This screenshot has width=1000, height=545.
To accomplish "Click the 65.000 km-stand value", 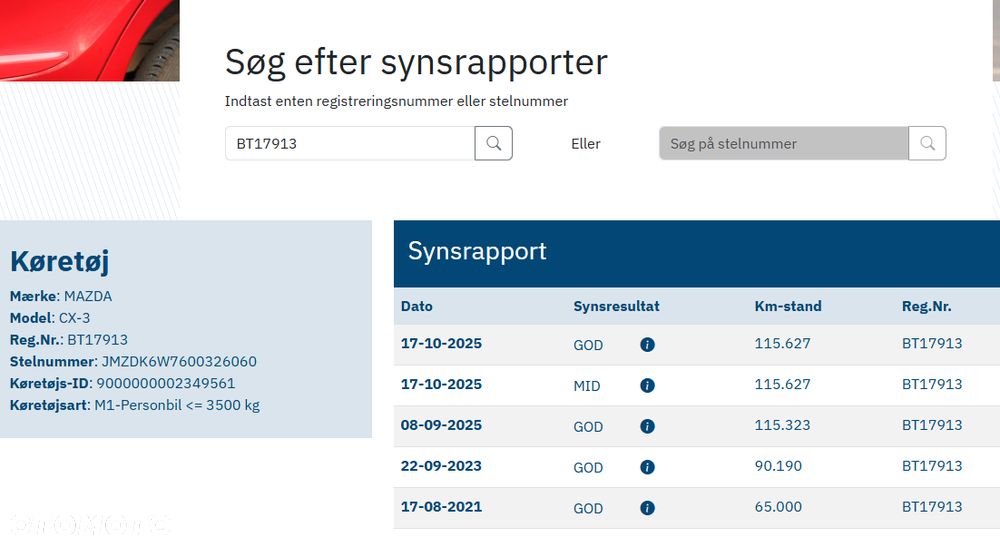I will [778, 507].
